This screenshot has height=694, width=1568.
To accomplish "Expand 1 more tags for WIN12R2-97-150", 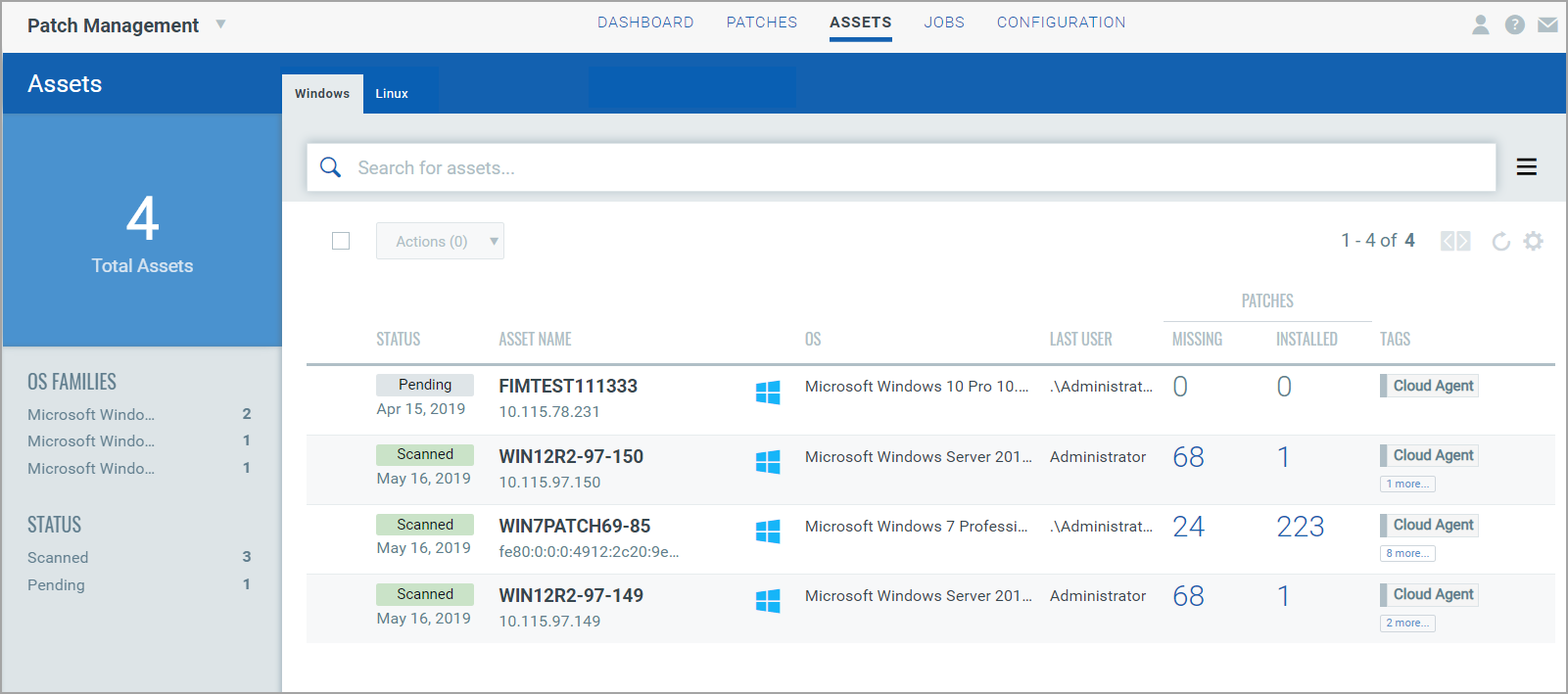I will point(1408,484).
